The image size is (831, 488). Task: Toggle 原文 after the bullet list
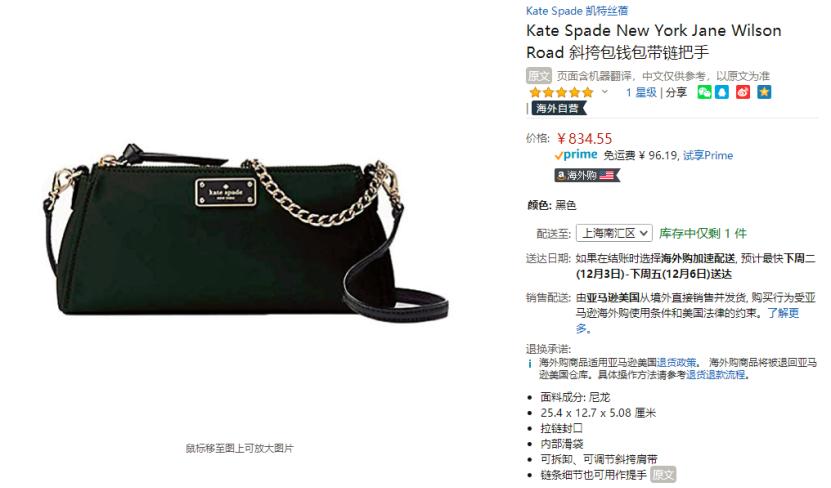click(663, 474)
